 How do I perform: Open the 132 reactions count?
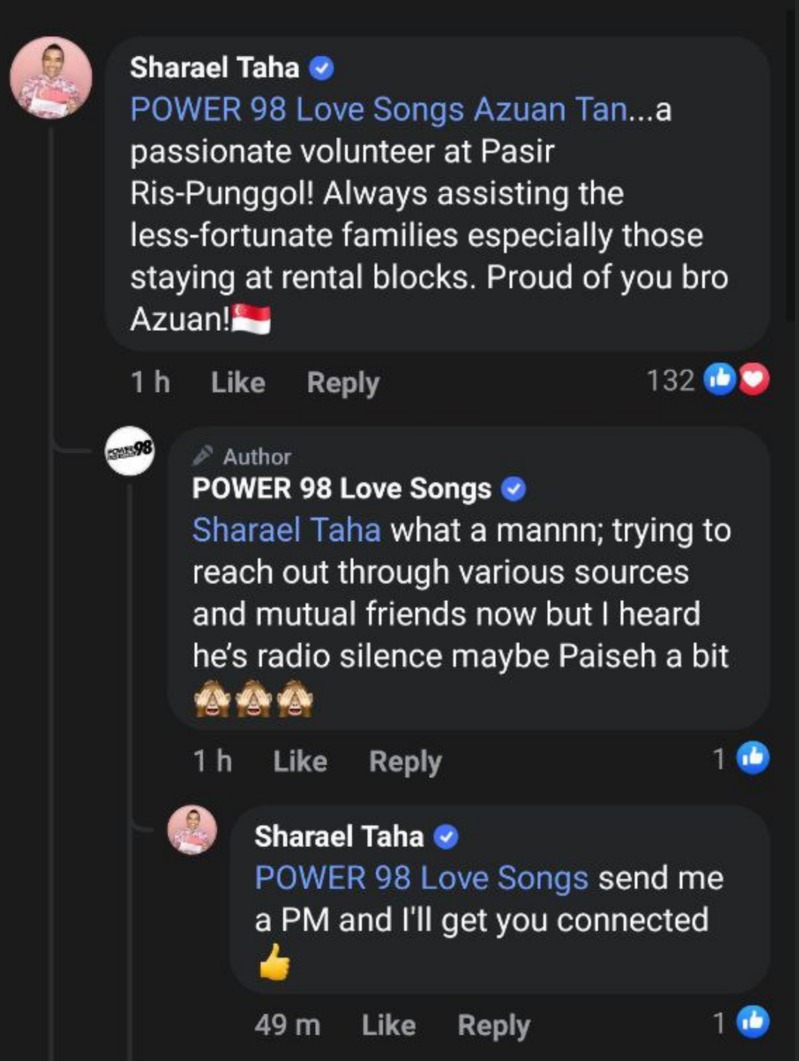(671, 380)
